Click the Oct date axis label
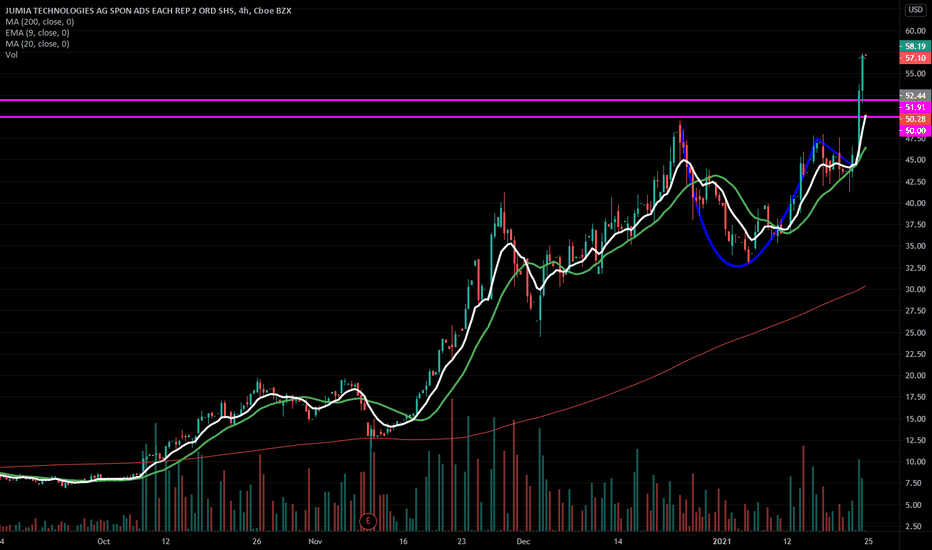 coord(103,541)
